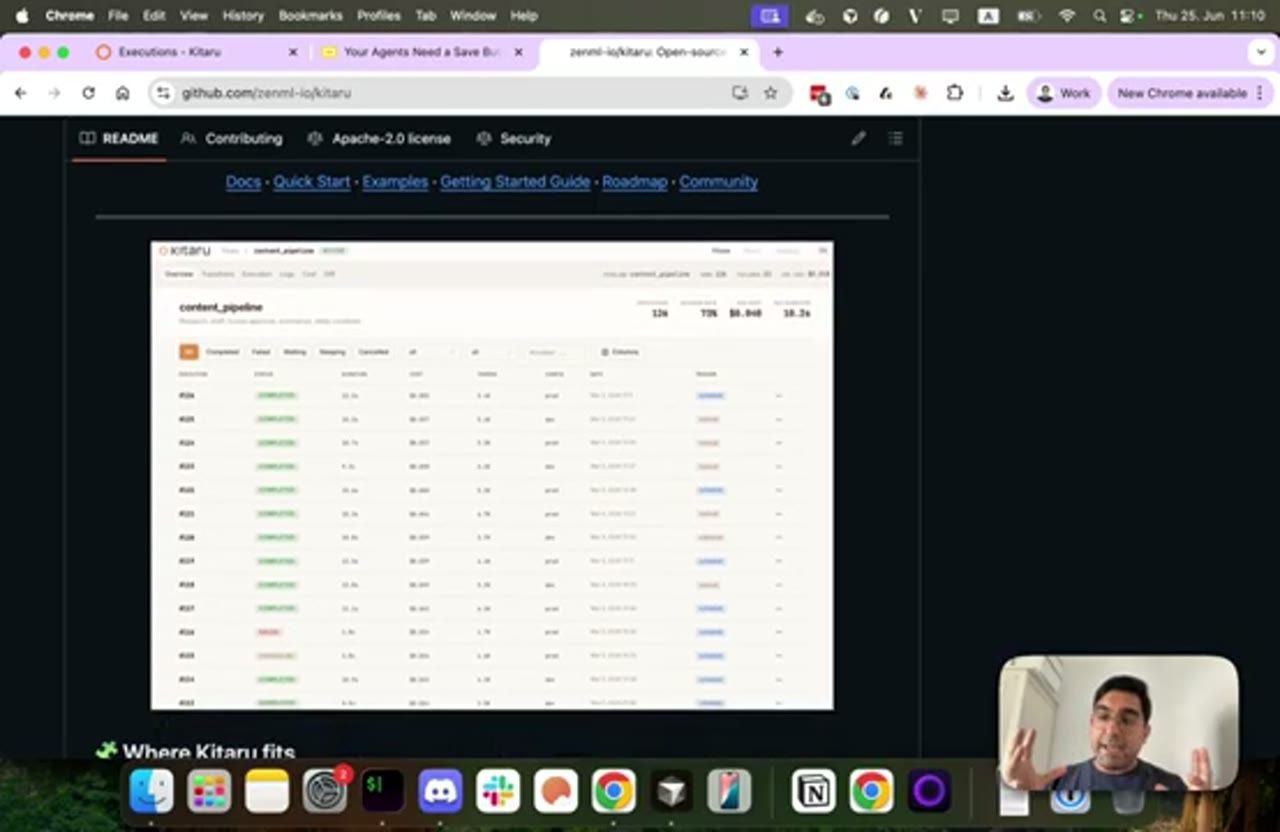Open the Bookmarks menu in the menu bar
The image size is (1280, 832).
[x=311, y=16]
